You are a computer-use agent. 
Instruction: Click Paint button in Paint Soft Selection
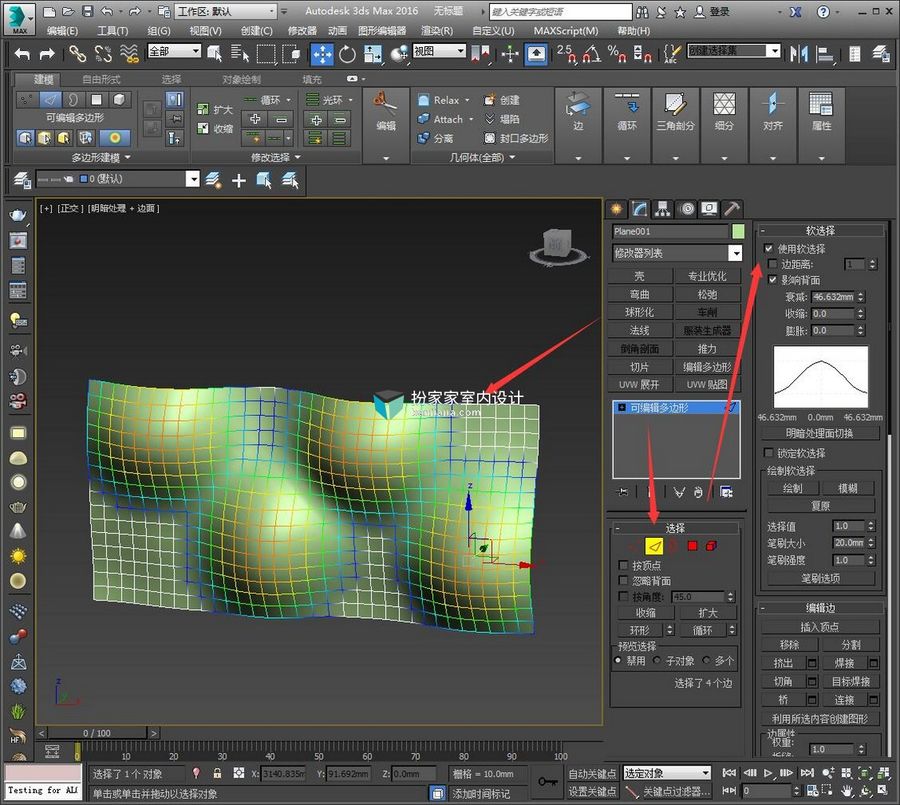click(x=793, y=488)
